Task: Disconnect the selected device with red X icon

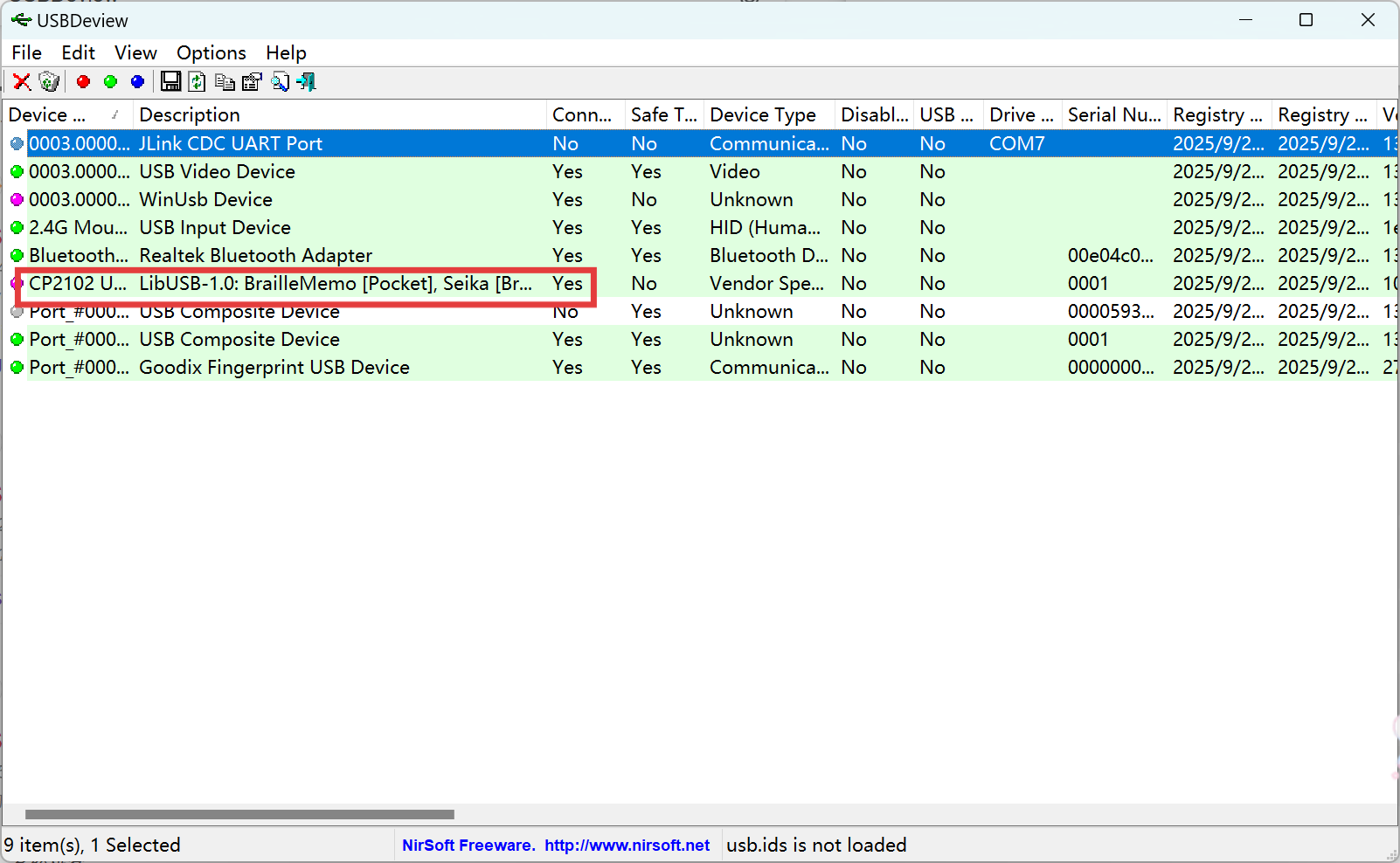Action: tap(22, 81)
